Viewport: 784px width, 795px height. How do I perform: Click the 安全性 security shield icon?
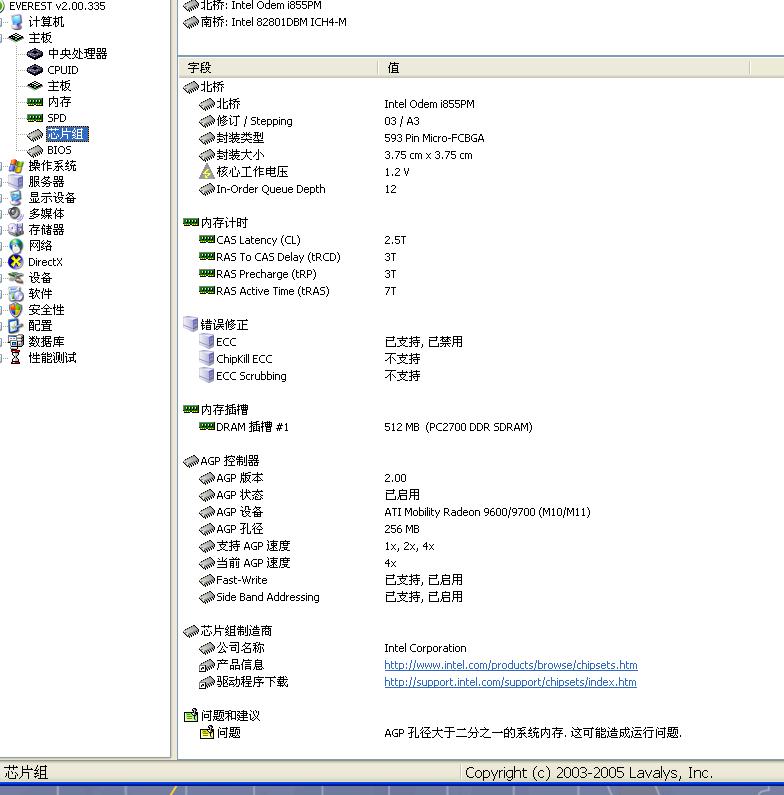(x=16, y=310)
